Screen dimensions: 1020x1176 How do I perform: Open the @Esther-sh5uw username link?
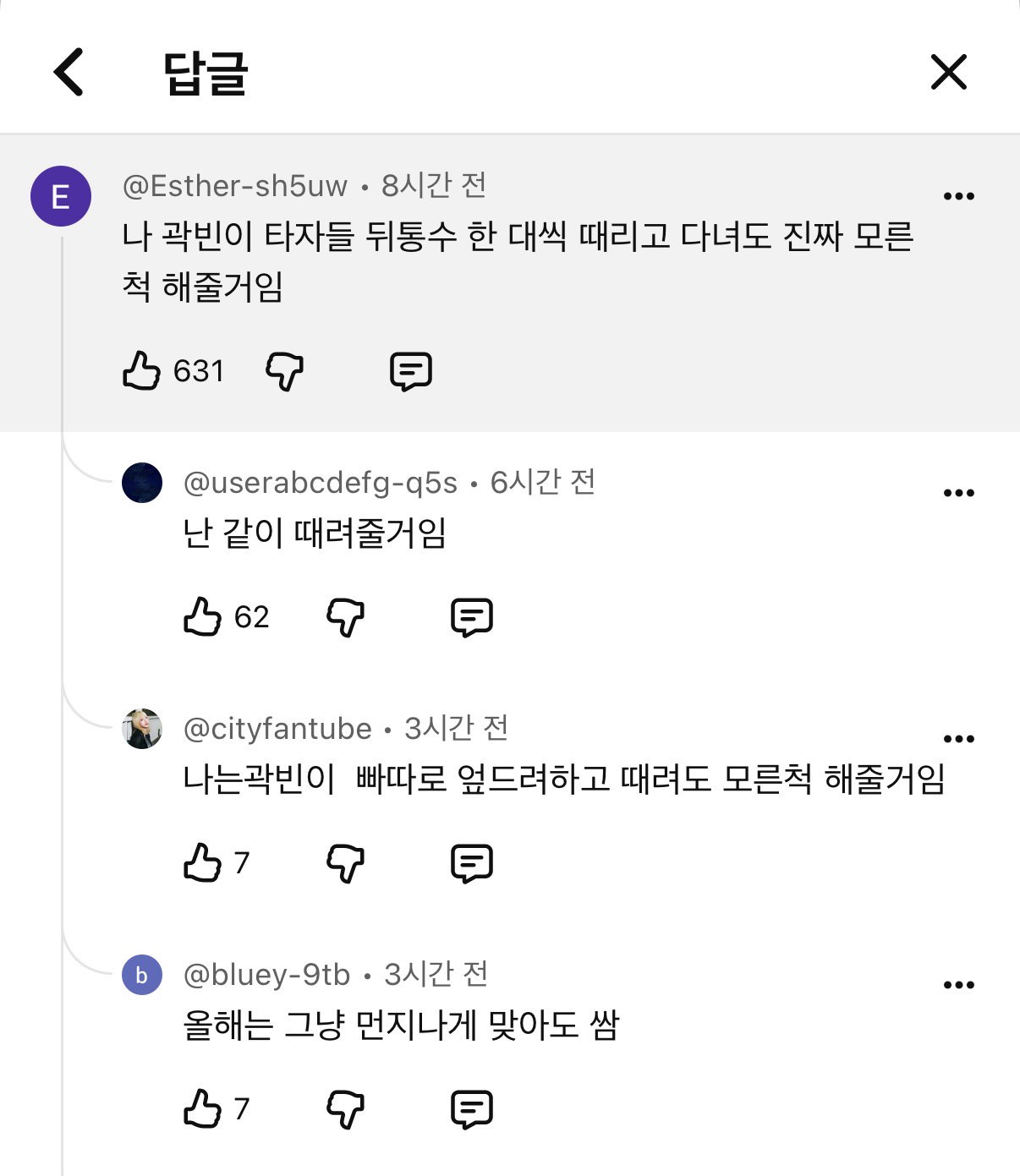pos(235,186)
